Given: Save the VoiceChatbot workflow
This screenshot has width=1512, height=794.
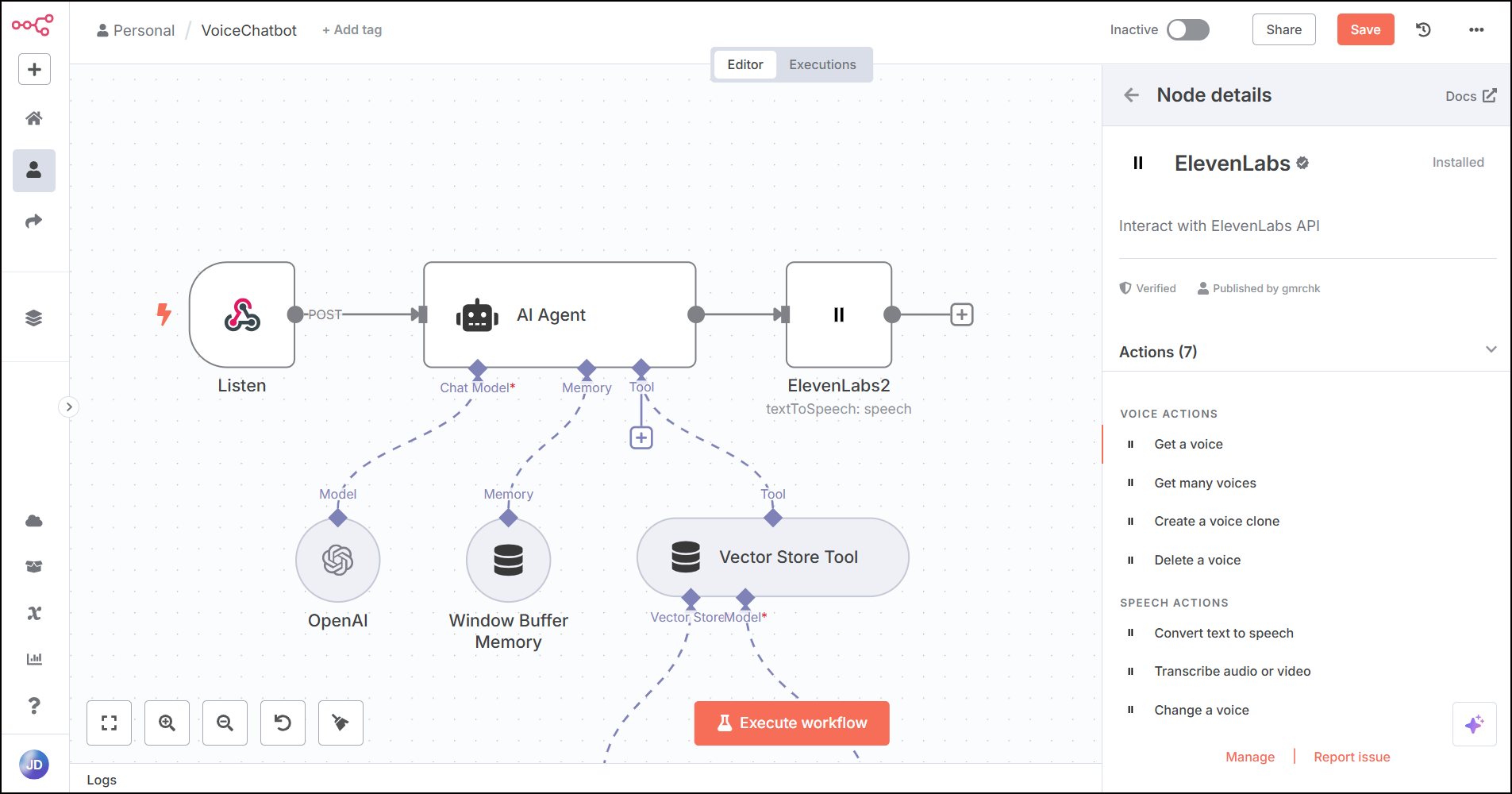Looking at the screenshot, I should (x=1364, y=29).
